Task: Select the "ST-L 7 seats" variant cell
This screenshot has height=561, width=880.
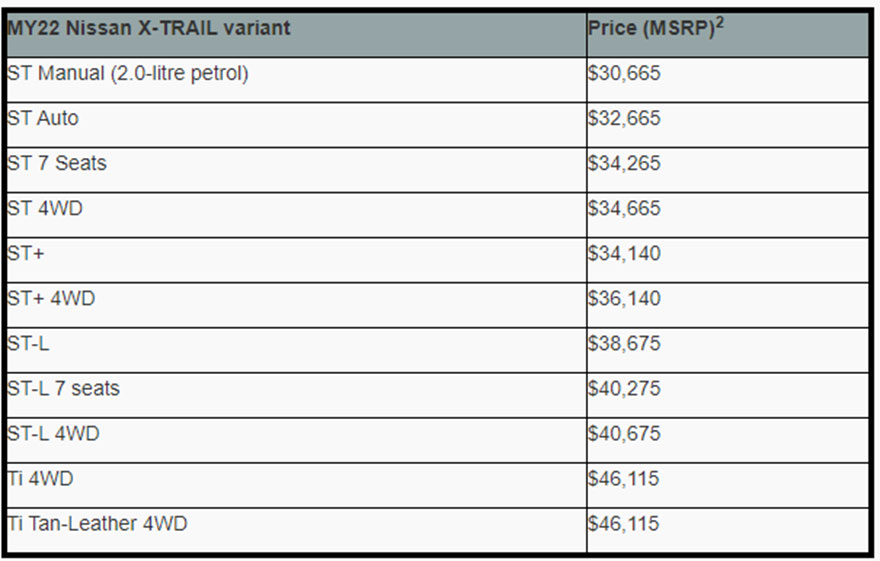Action: [x=63, y=389]
